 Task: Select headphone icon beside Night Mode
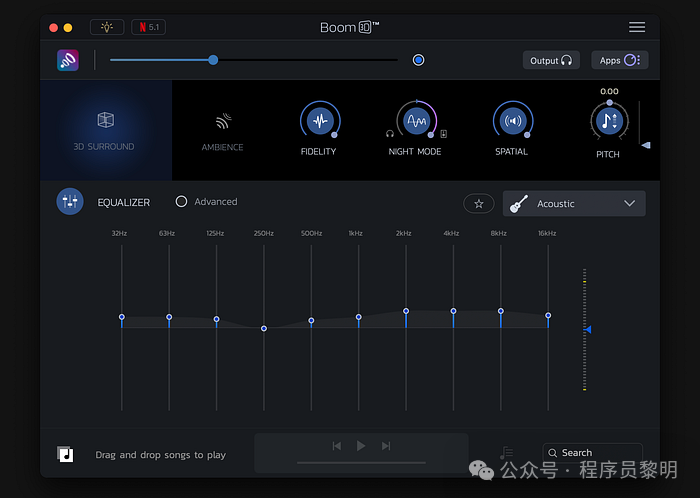390,134
